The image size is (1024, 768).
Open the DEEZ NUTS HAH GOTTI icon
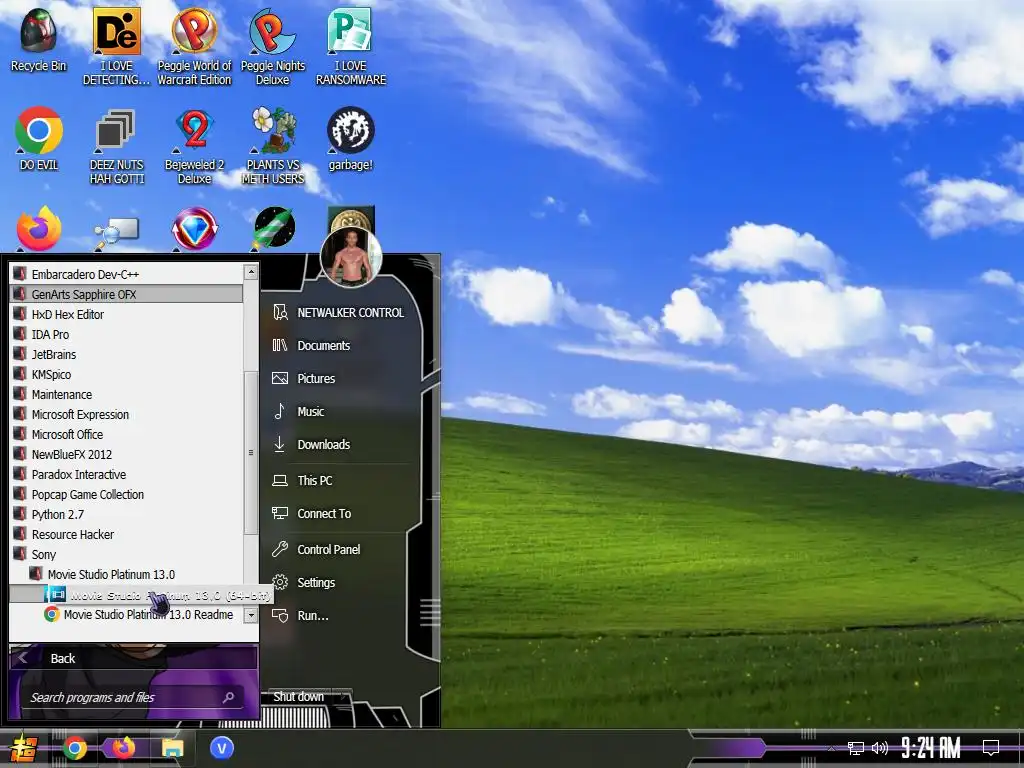[x=116, y=146]
